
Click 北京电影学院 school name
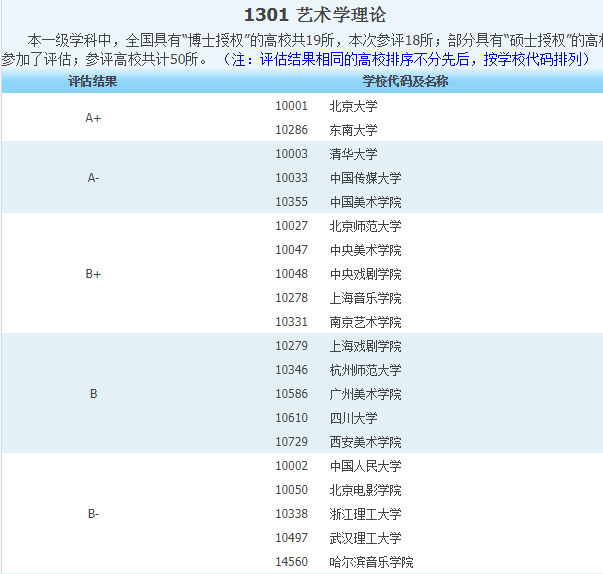(365, 490)
